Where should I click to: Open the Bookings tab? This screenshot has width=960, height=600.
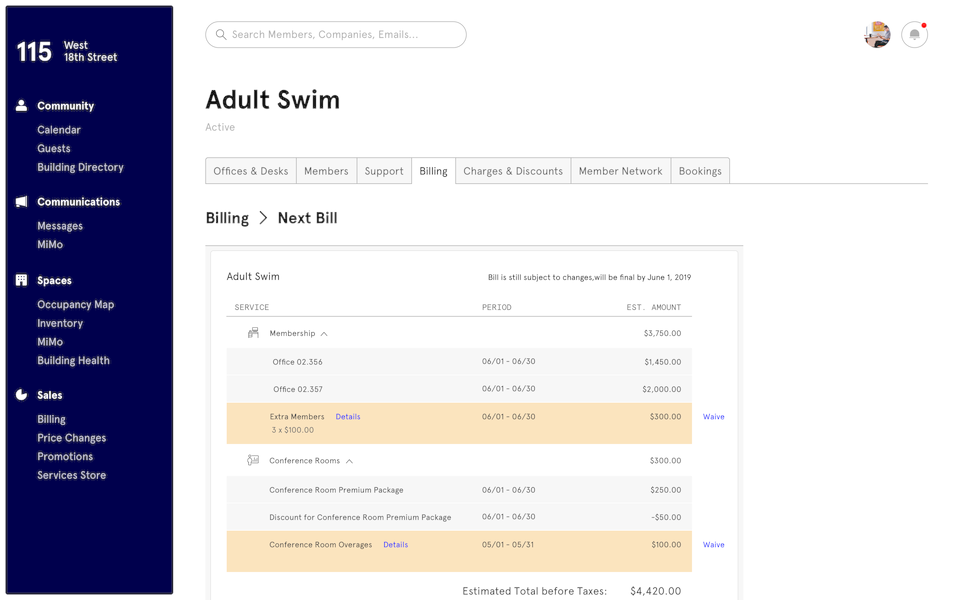(x=700, y=171)
